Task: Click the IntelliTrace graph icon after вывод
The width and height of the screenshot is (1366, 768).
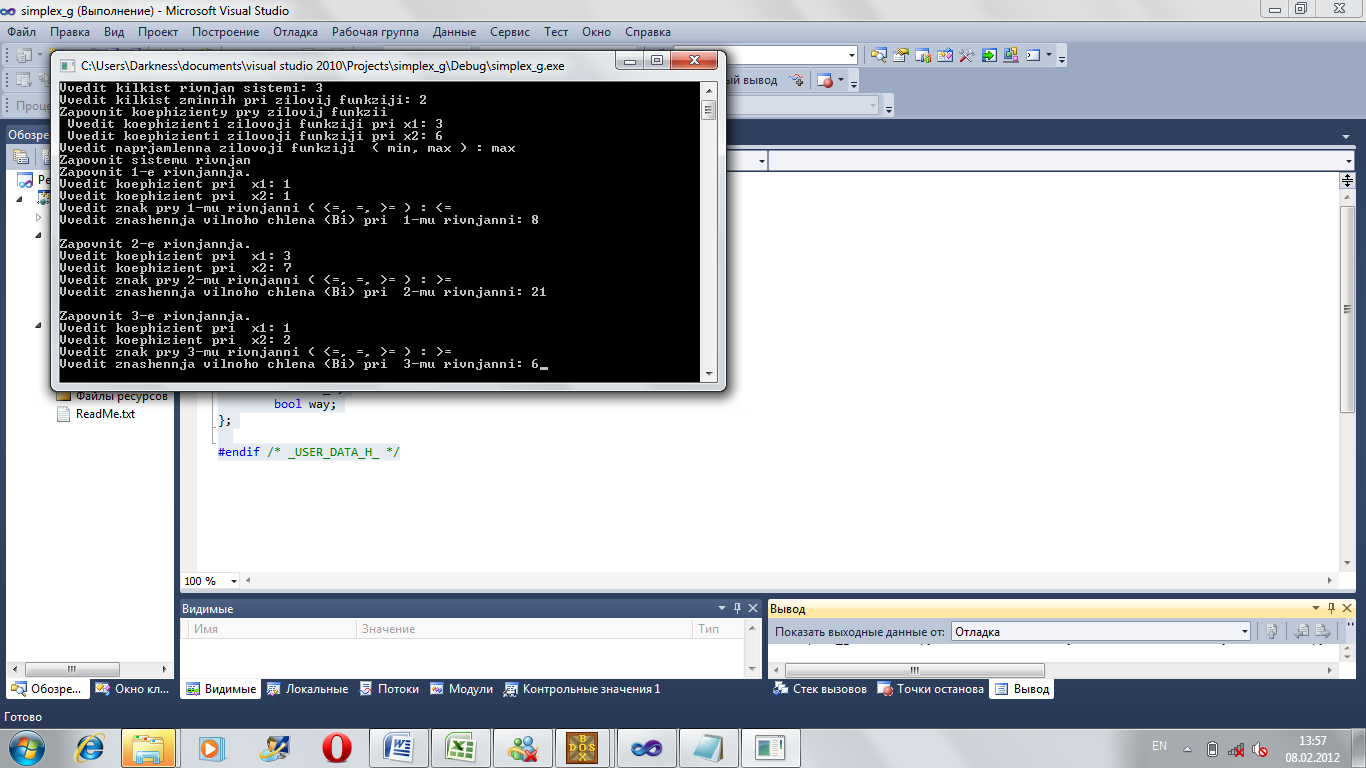Action: pos(796,80)
